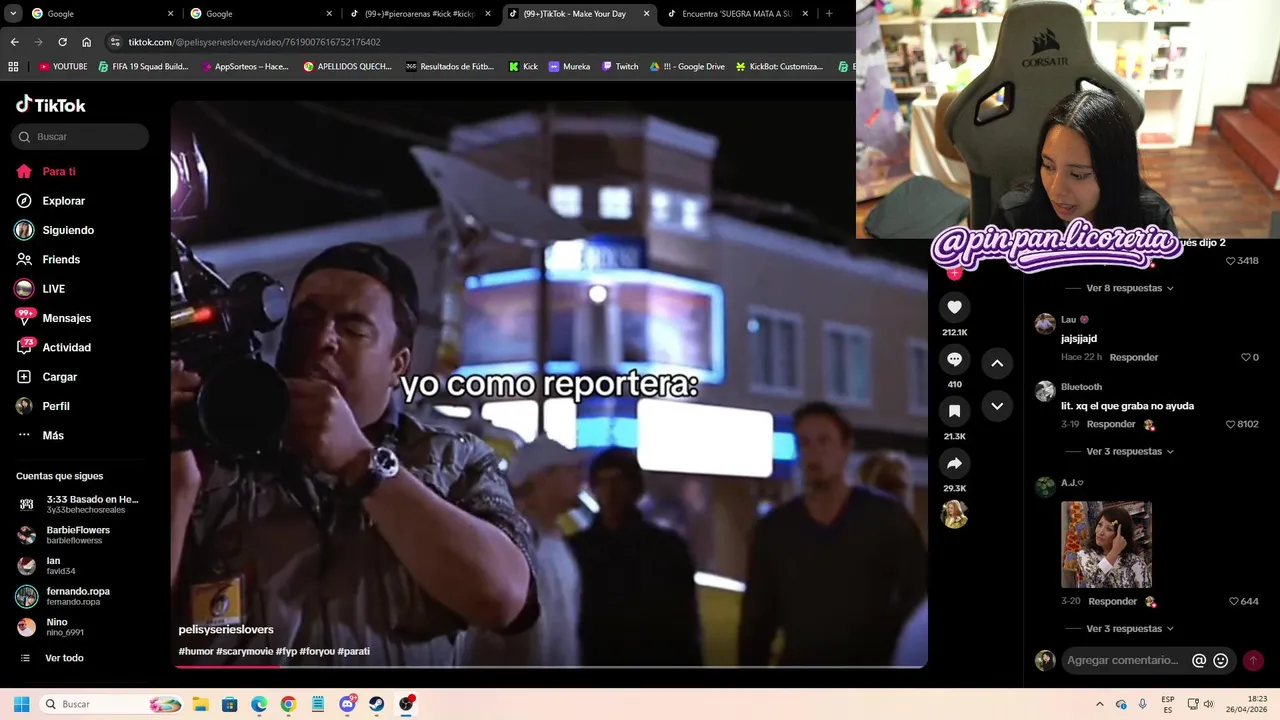Switch to first Google tab
This screenshot has height=720, width=1280.
click(x=100, y=14)
